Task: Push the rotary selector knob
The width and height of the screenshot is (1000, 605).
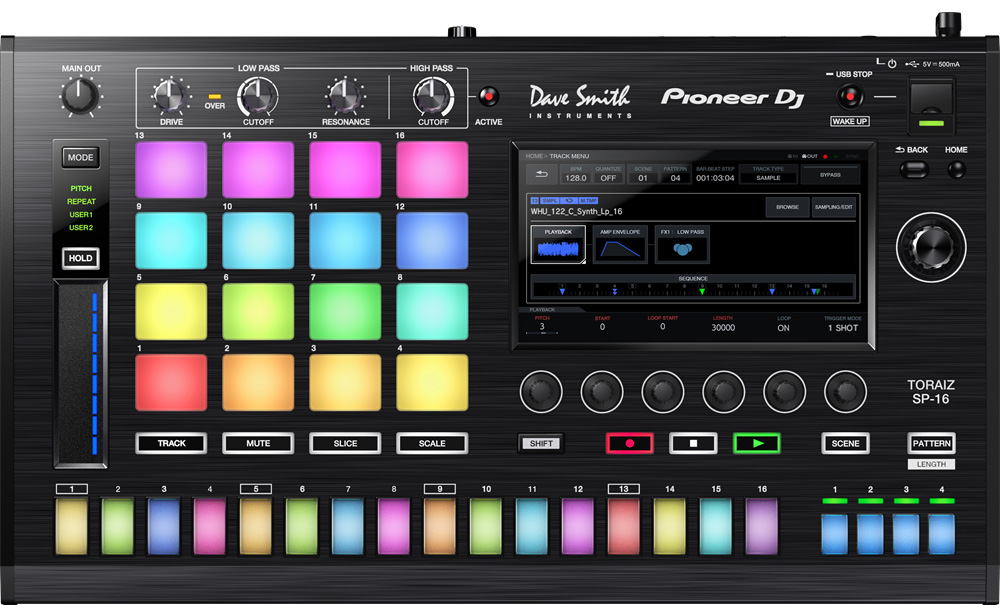Action: 930,247
